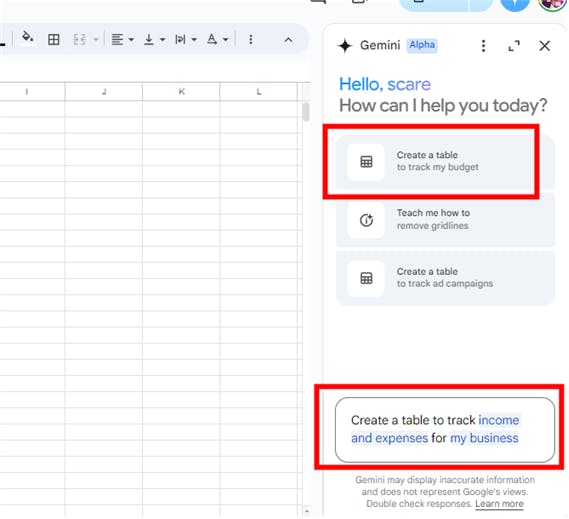Screen dimensions: 569x519
Task: Expand the text wrapping dropdown
Action: pyautogui.click(x=194, y=40)
